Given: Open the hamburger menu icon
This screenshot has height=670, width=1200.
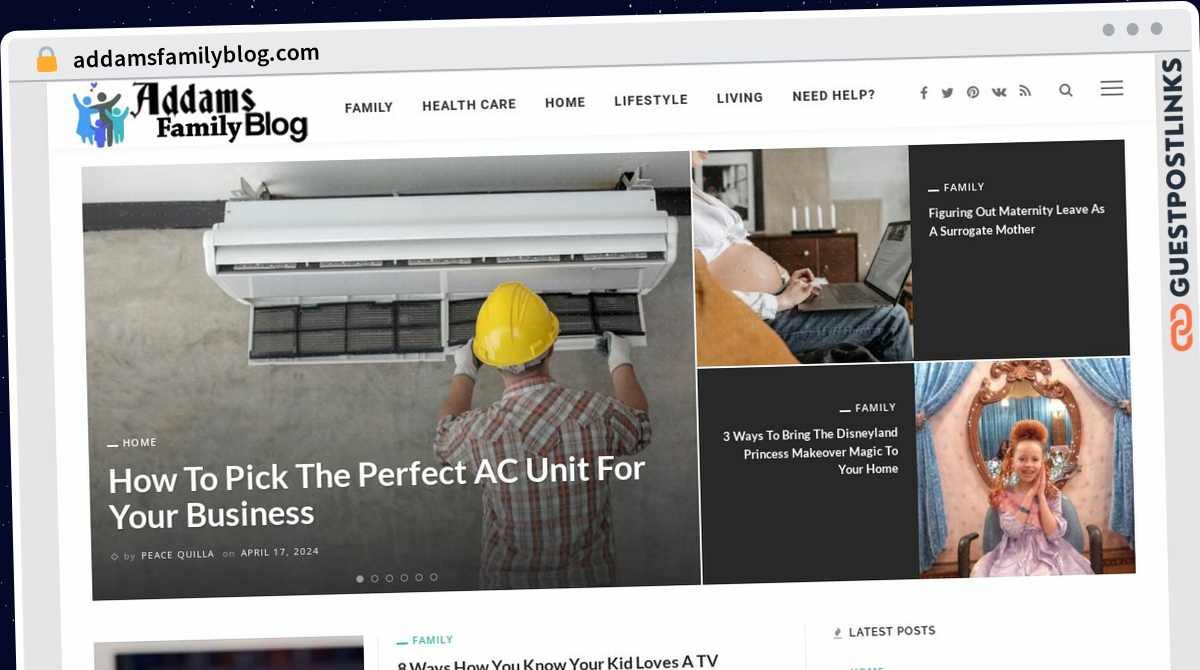Looking at the screenshot, I should tap(1112, 88).
